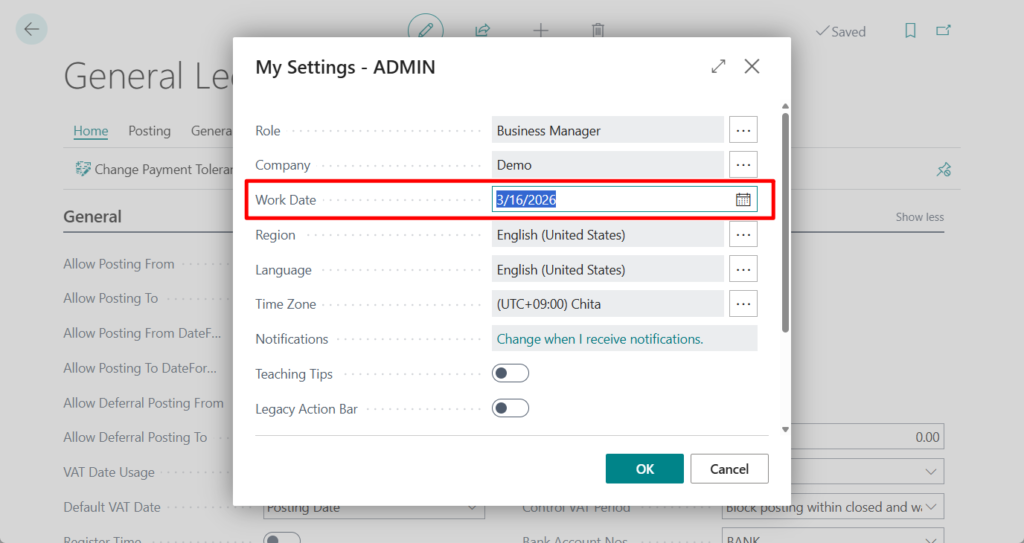Click the back arrow button
Screen dimensions: 1024x543
coord(32,29)
